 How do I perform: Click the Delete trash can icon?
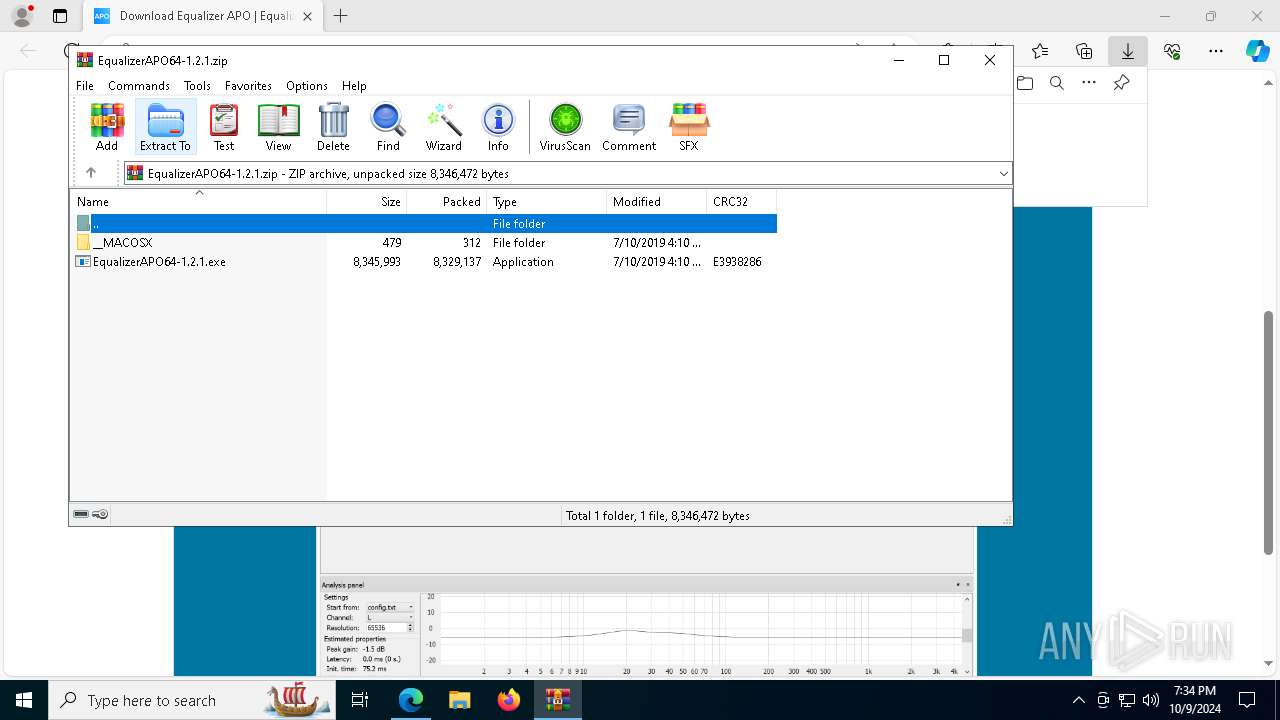333,127
